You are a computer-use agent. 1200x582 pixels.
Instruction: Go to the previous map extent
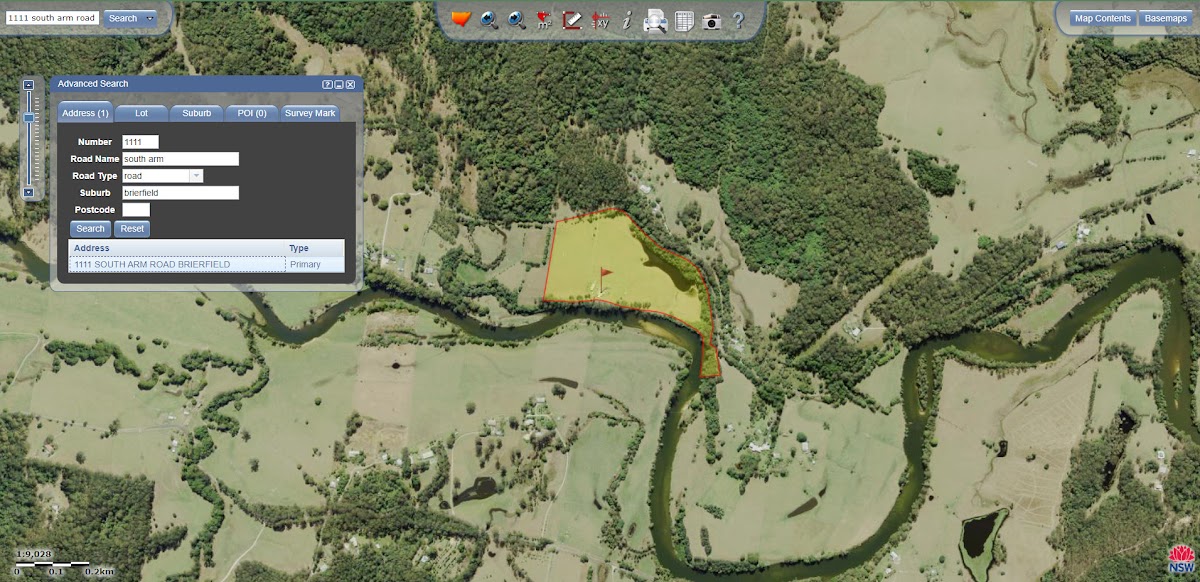(489, 19)
